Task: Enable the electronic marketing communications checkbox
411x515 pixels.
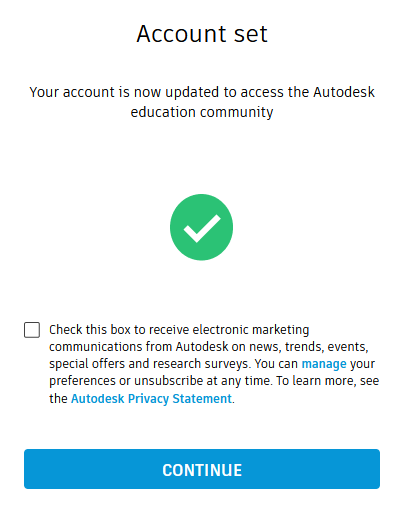Action: [32, 330]
